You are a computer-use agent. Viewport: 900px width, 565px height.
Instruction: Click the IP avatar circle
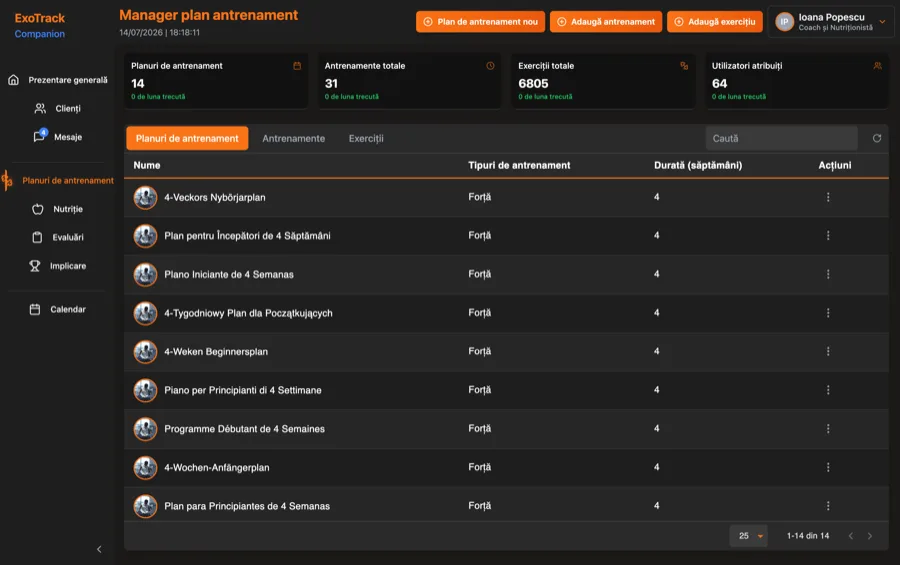784,22
